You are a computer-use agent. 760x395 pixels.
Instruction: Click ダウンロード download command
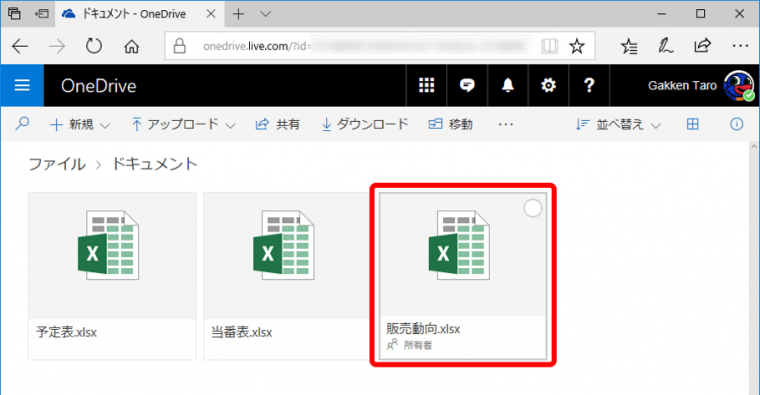pos(364,125)
